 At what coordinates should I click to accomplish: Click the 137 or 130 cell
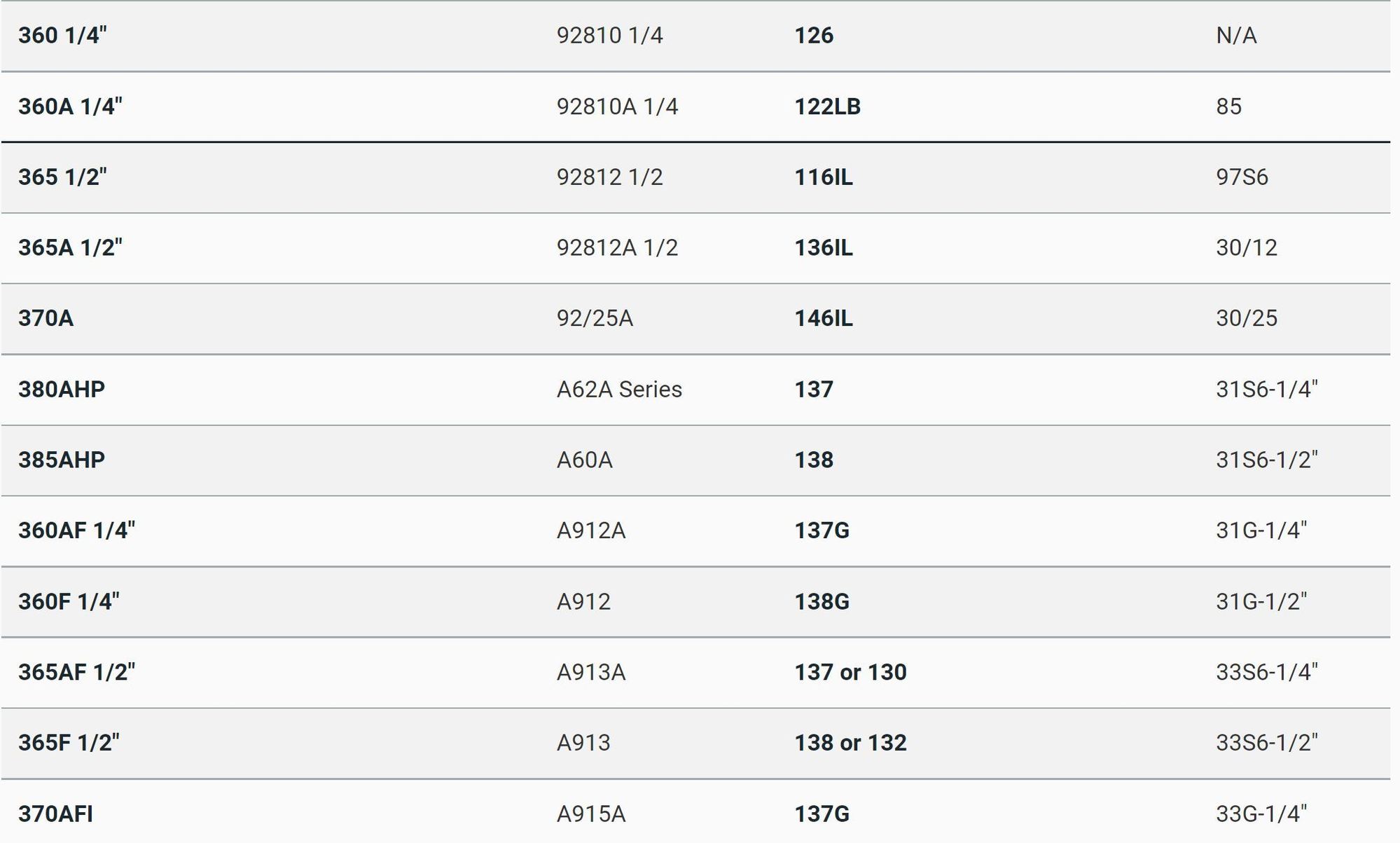pyautogui.click(x=850, y=673)
